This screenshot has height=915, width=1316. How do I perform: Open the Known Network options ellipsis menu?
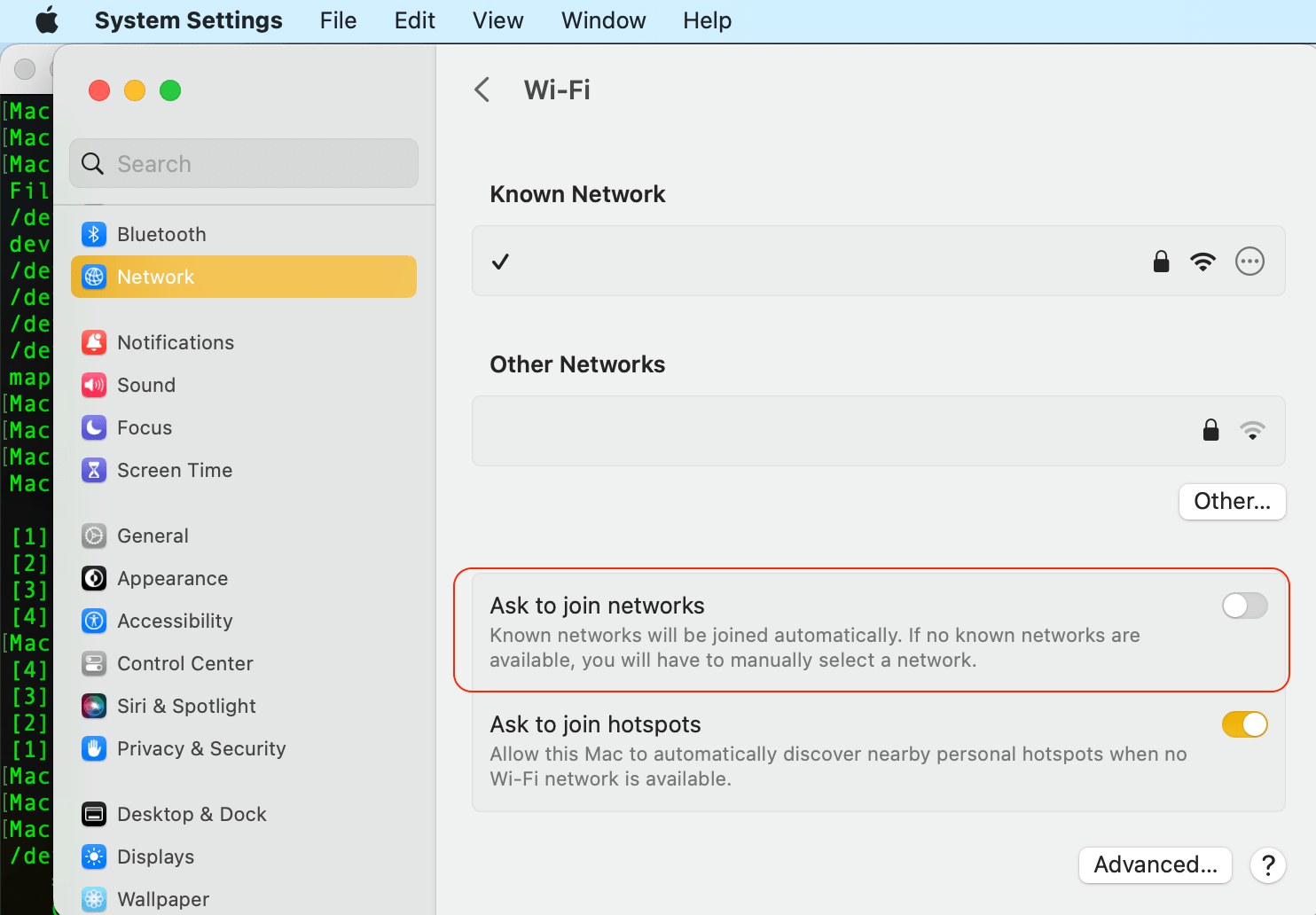click(1249, 261)
